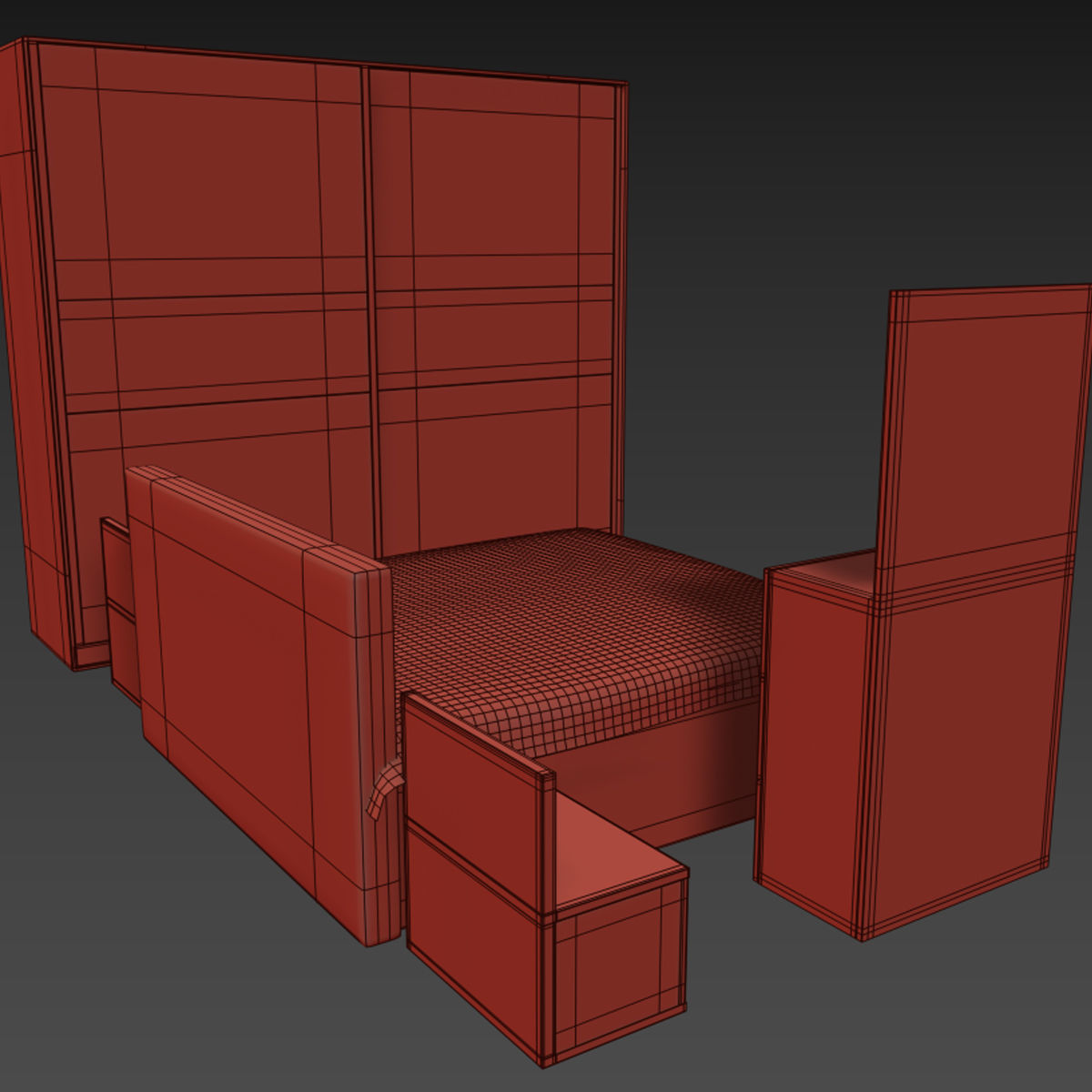Select the upholstered headboard panel
The height and width of the screenshot is (1092, 1092).
click(264, 705)
